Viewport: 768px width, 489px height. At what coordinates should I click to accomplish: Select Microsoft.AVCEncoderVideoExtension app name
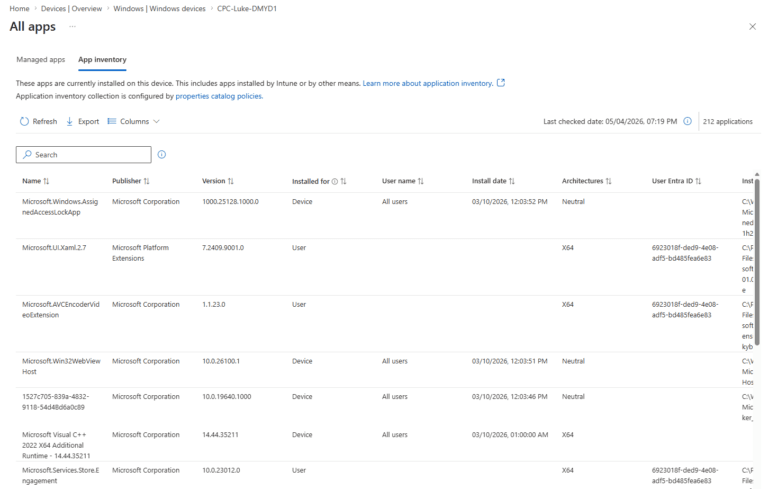(x=61, y=310)
